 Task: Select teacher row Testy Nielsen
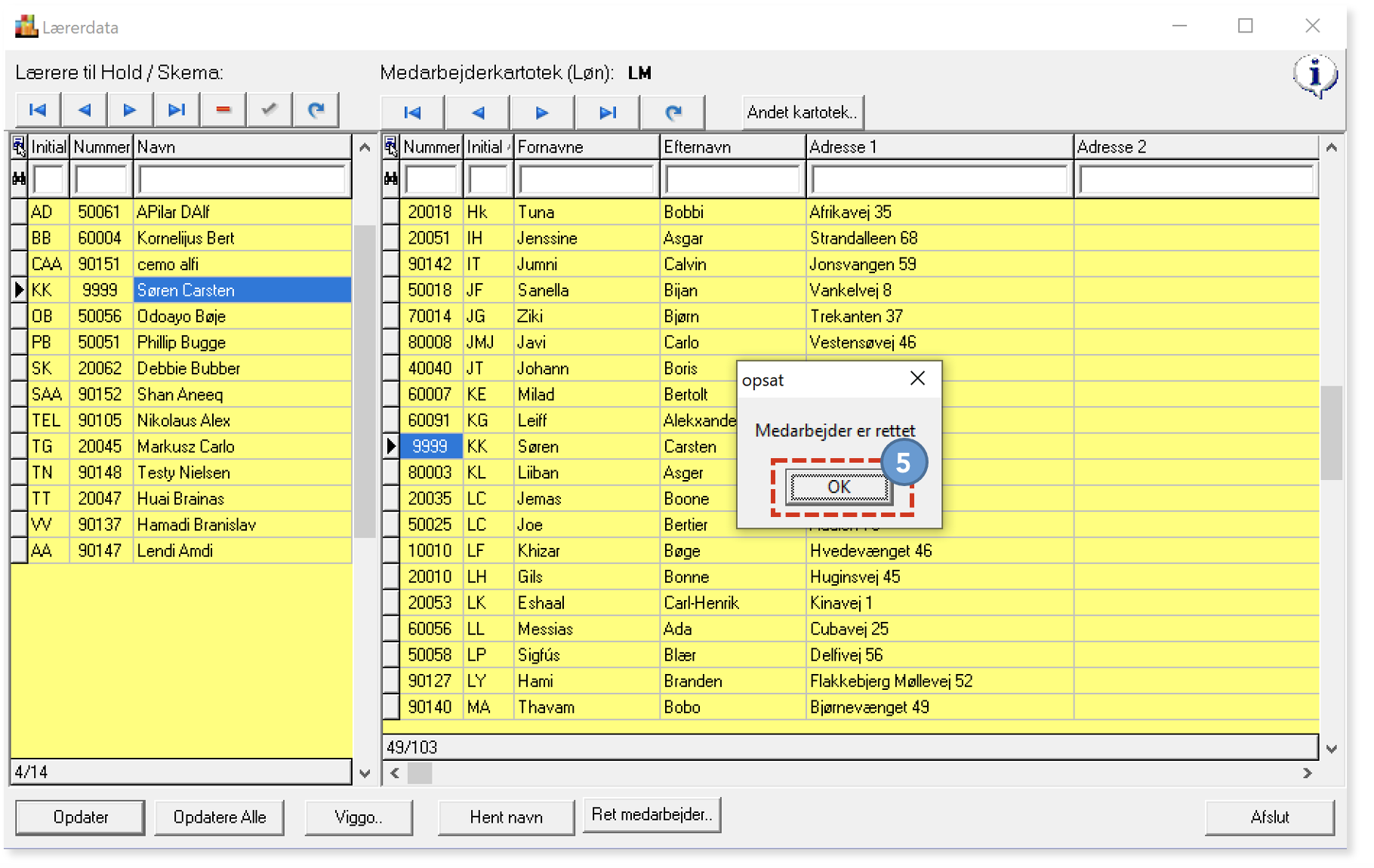pos(181,472)
